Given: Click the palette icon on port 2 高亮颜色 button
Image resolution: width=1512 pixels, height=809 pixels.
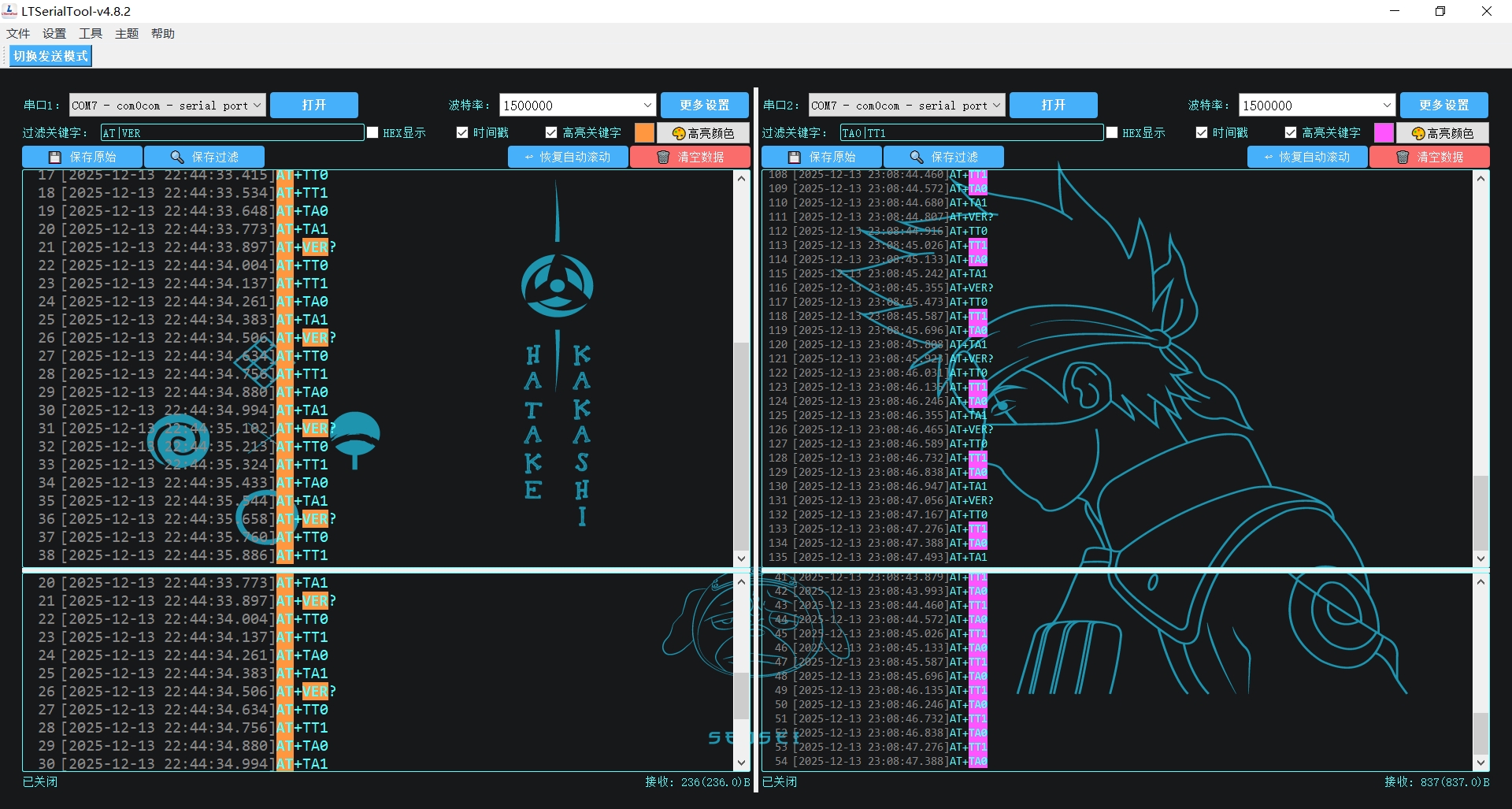Looking at the screenshot, I should (1418, 134).
